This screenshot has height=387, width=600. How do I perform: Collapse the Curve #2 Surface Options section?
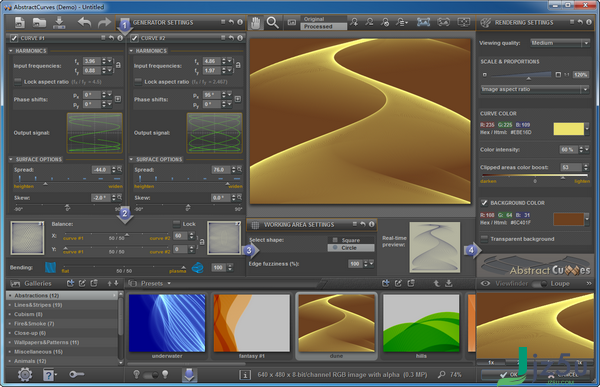coord(131,159)
